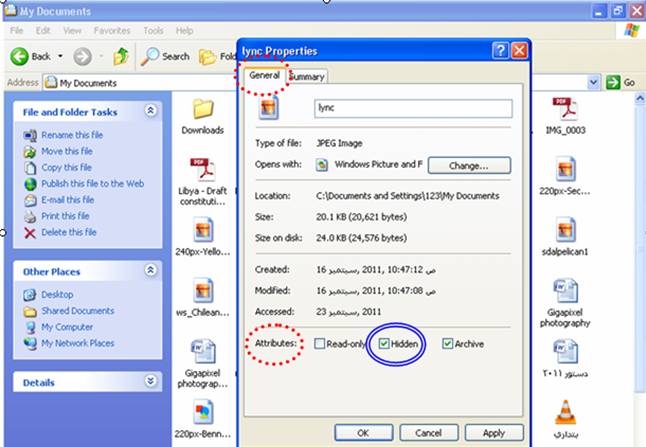Click the globe icon beside Publish this file

pyautogui.click(x=30, y=184)
